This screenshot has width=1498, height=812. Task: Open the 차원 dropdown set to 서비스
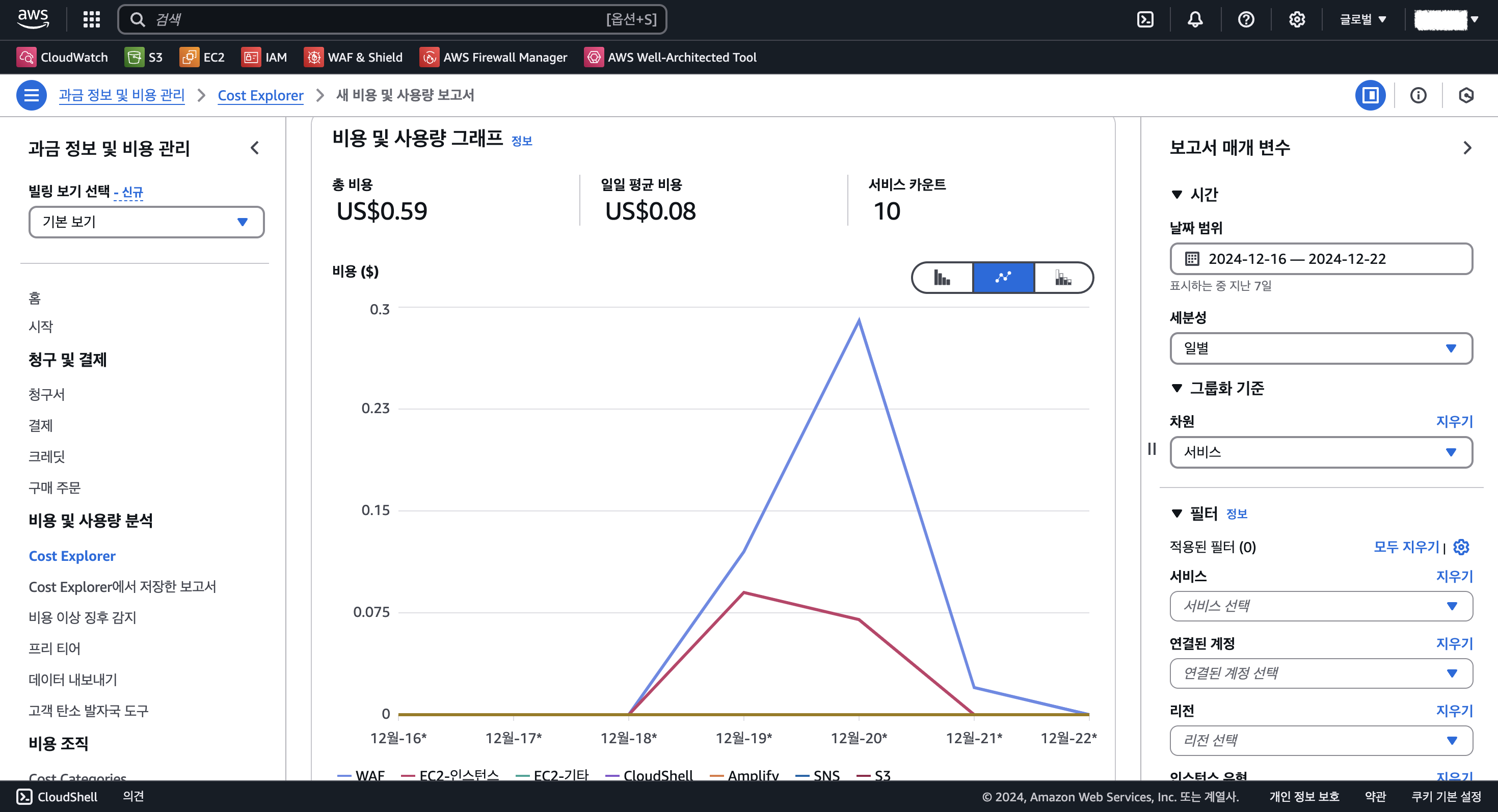pos(1321,452)
